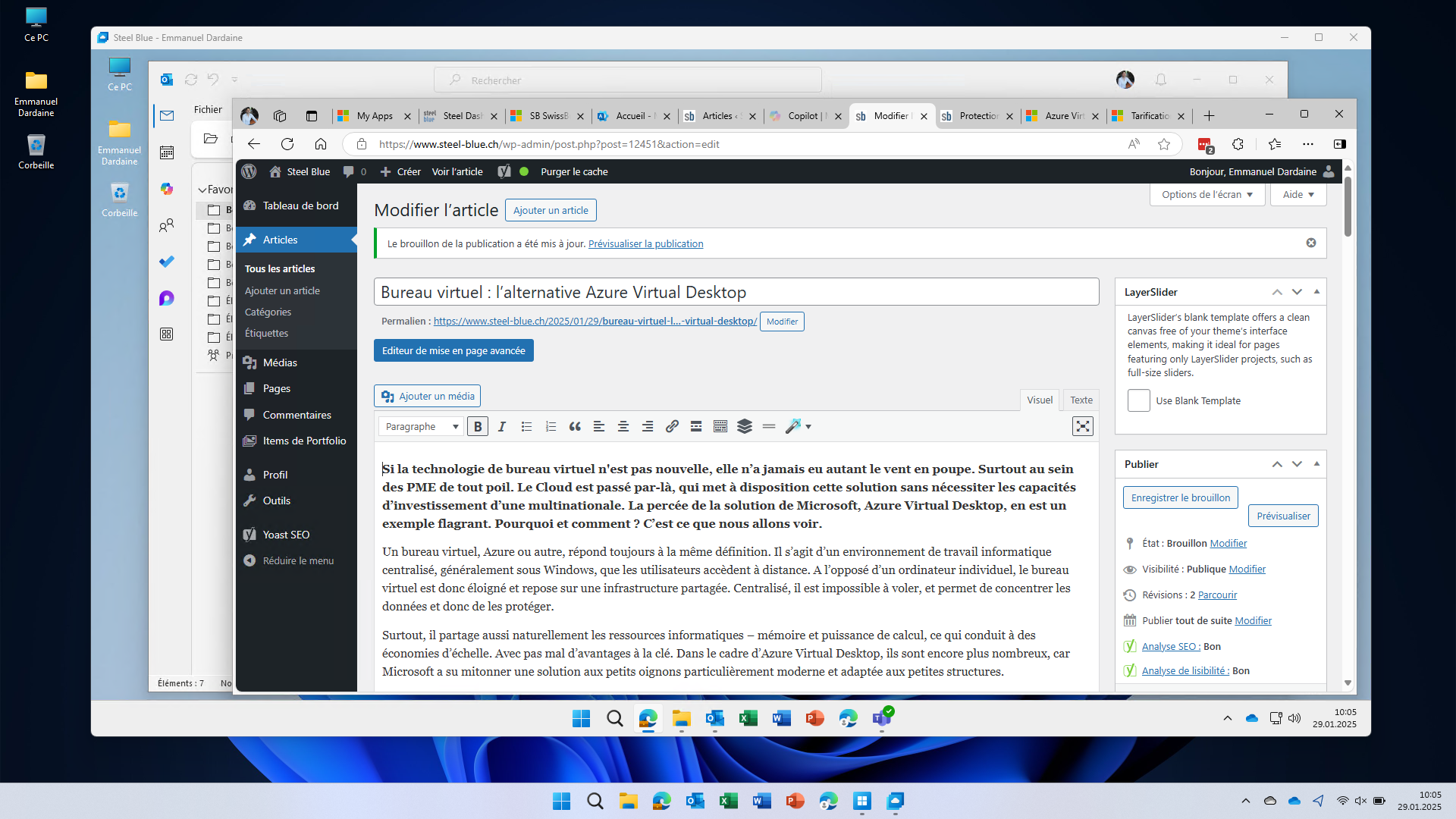Switch to the Texte editor tab
Viewport: 1456px width, 819px height.
point(1081,400)
